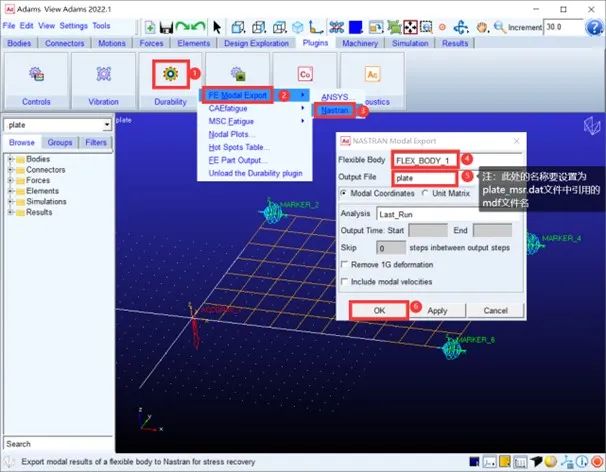Click the select arrow cursor tool
The height and width of the screenshot is (472, 606).
217,27
